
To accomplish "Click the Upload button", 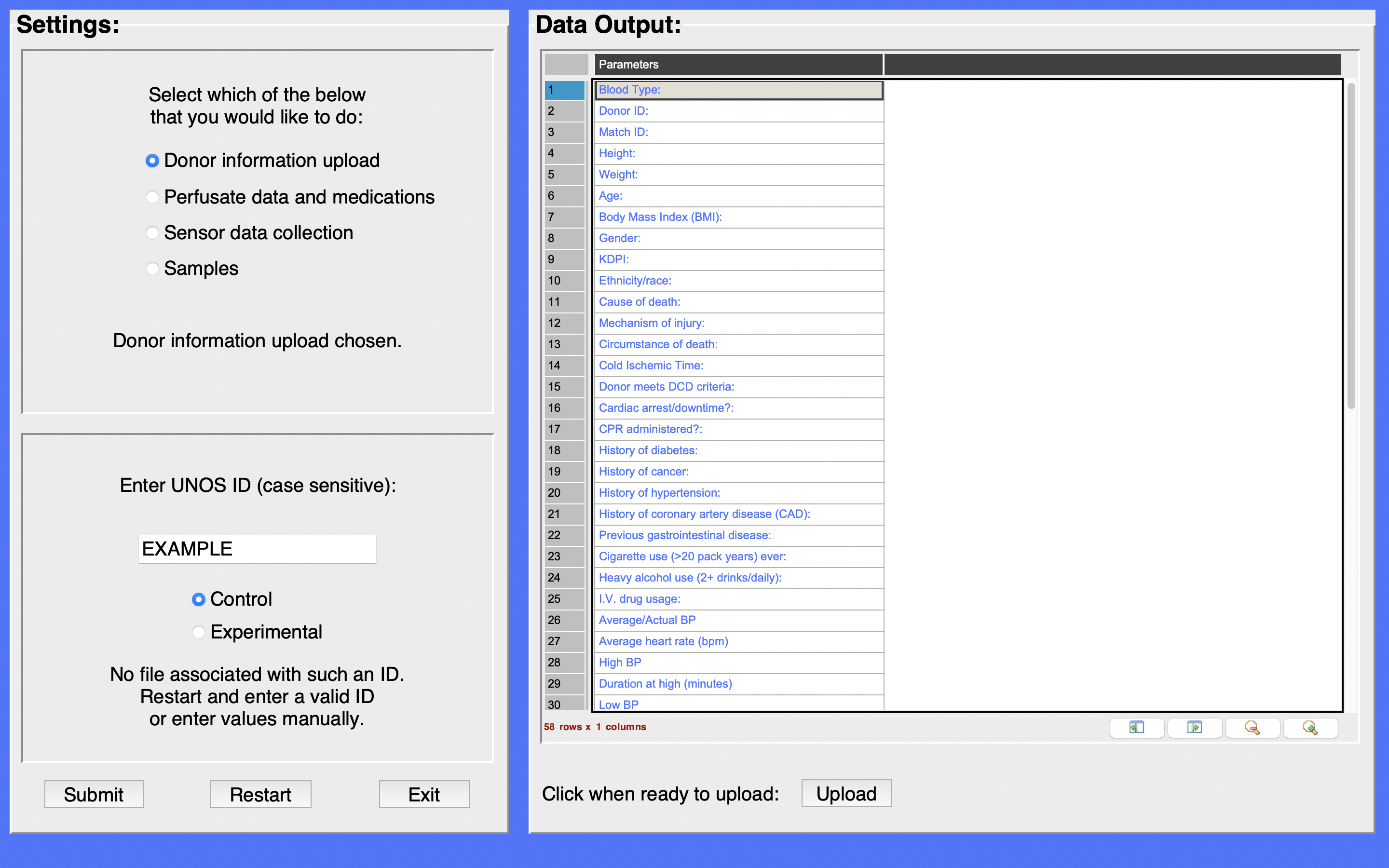I will pyautogui.click(x=846, y=793).
